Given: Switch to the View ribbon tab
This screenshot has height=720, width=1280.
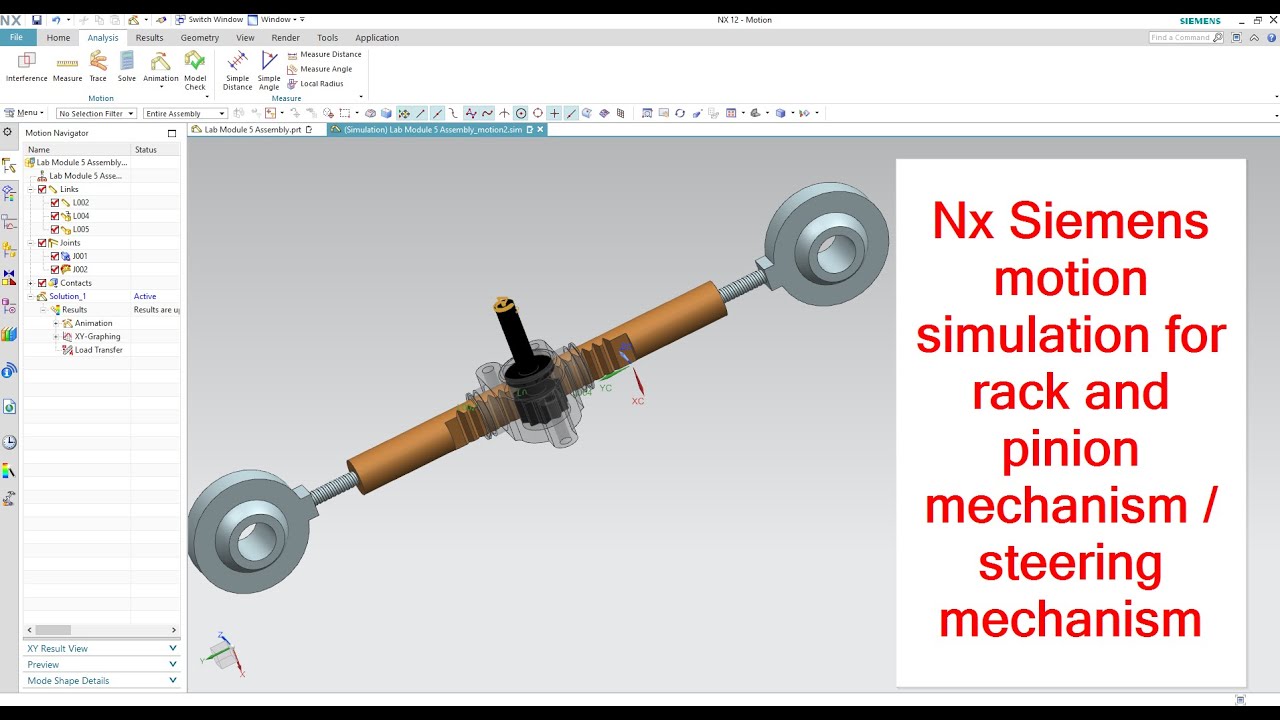Looking at the screenshot, I should point(245,38).
